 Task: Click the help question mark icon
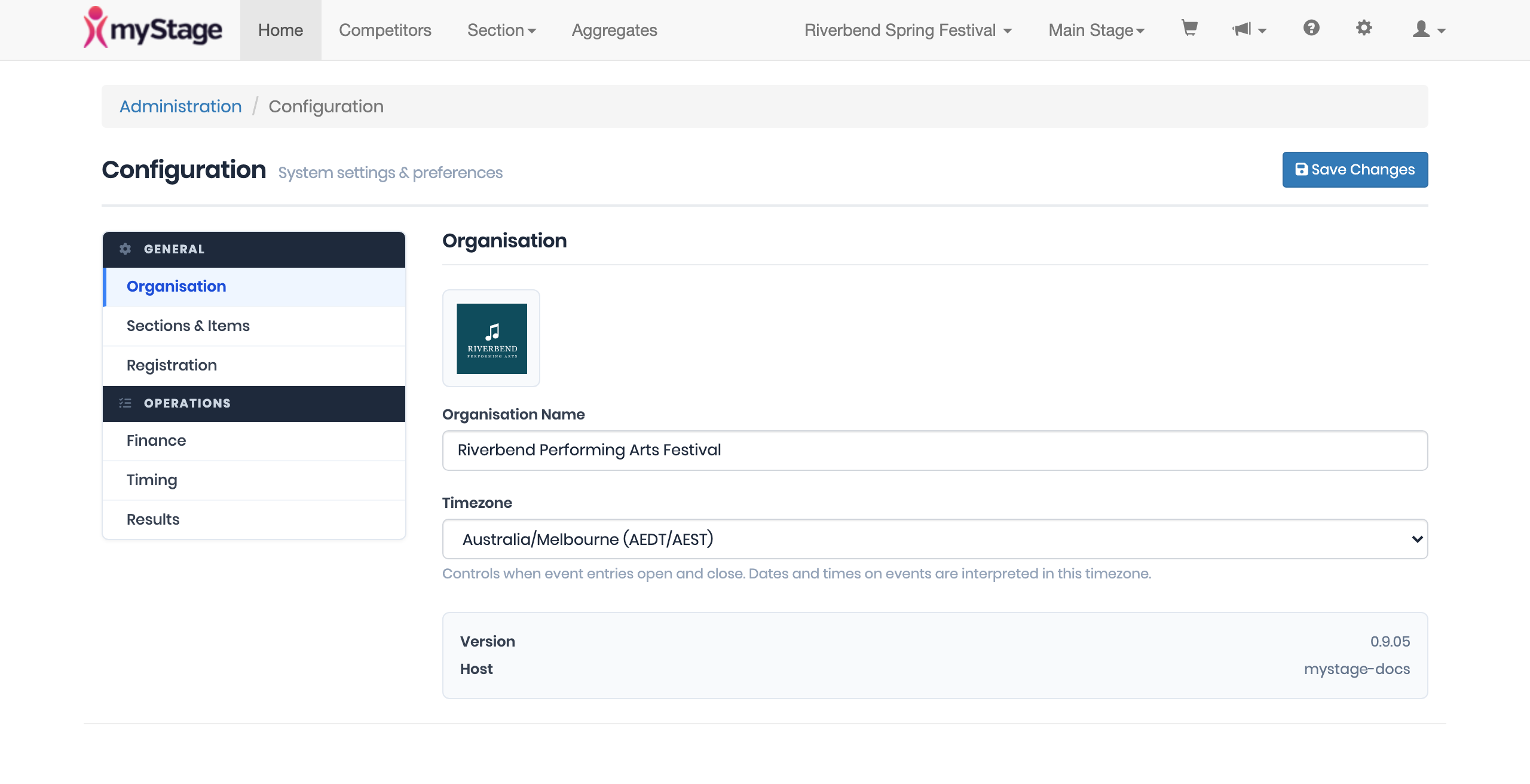pyautogui.click(x=1311, y=28)
